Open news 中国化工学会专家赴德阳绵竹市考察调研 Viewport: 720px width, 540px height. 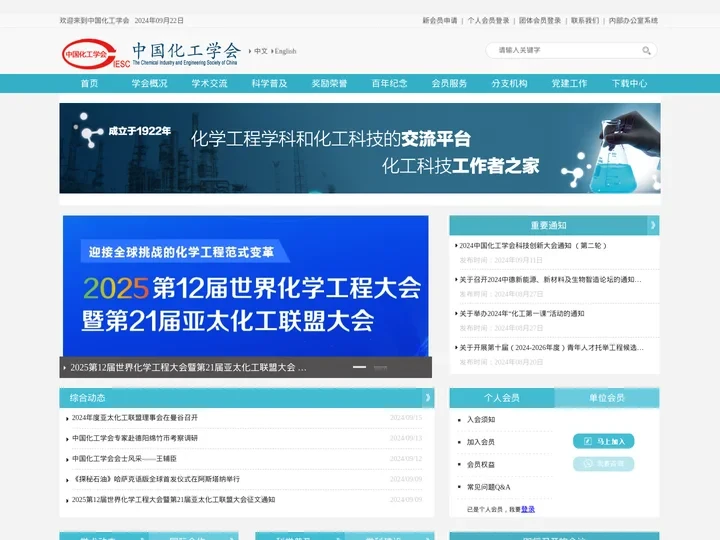coord(135,438)
